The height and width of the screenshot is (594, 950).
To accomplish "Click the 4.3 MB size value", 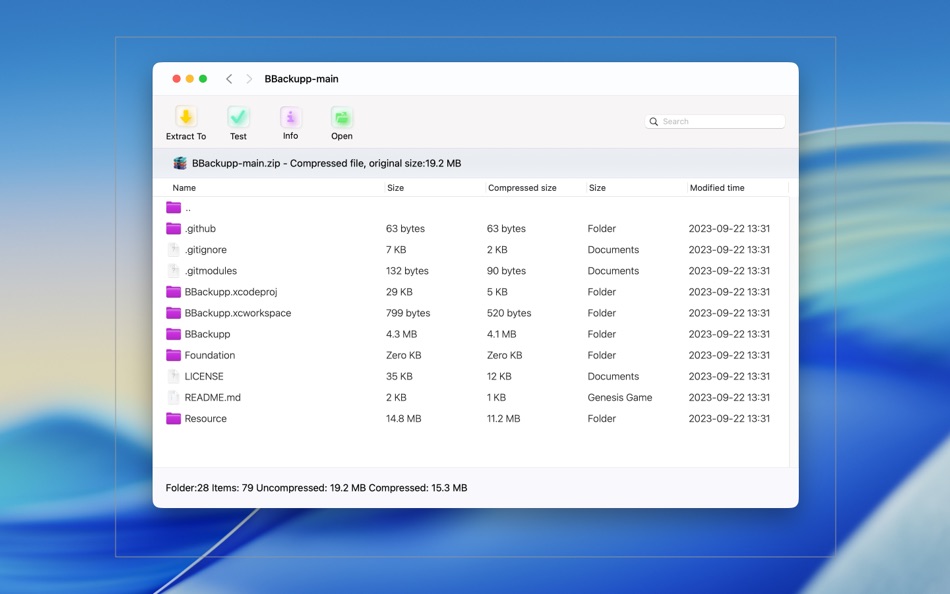I will pyautogui.click(x=402, y=334).
